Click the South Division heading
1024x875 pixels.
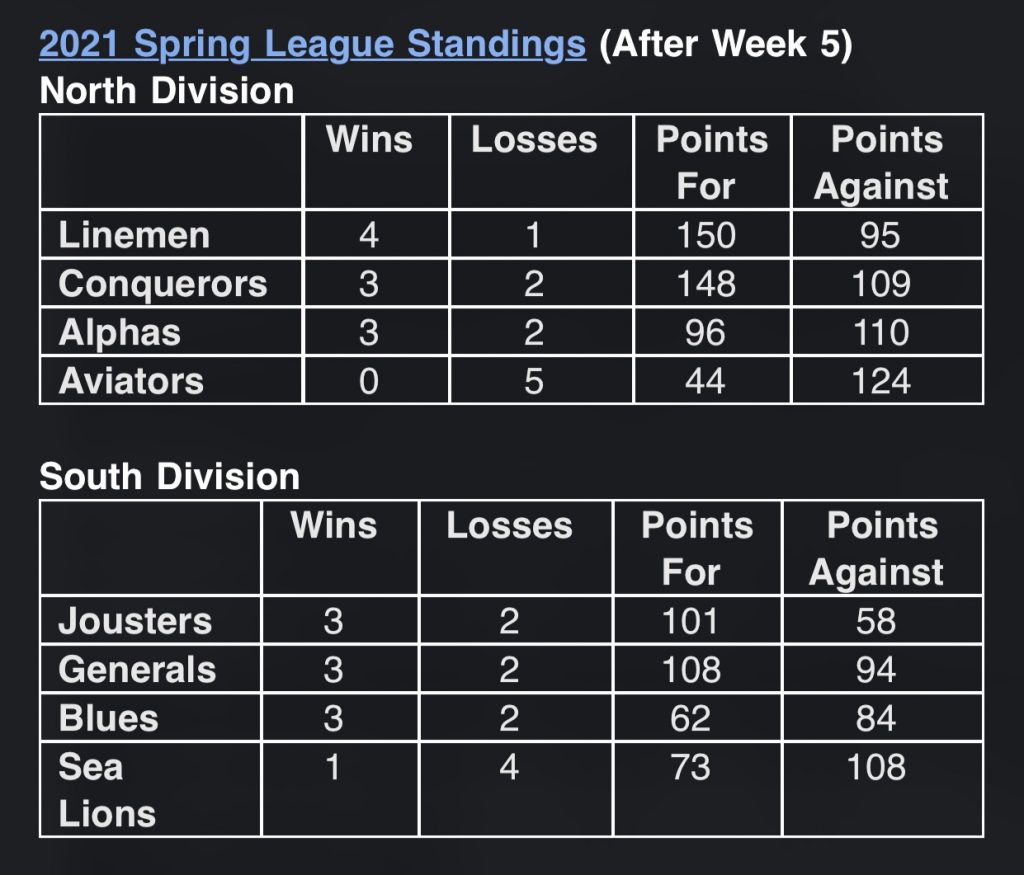169,477
